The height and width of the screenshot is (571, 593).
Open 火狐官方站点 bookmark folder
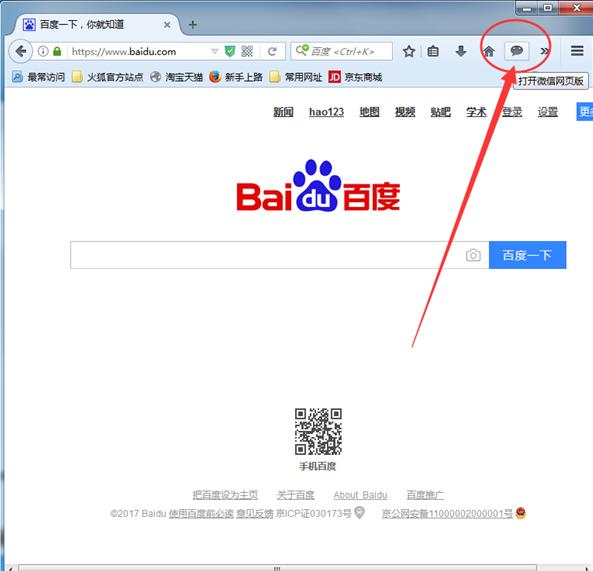tap(108, 77)
